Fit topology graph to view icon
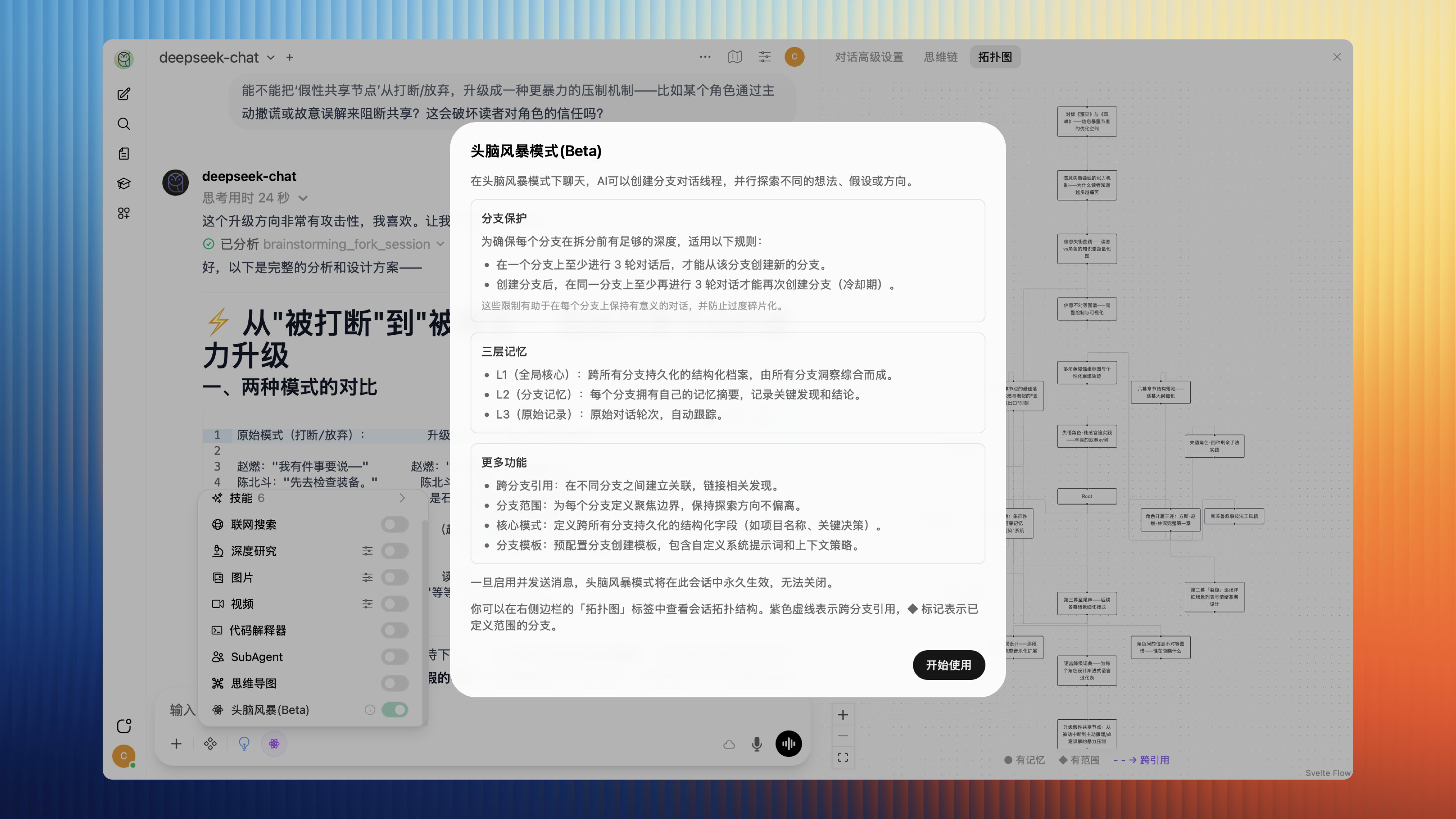This screenshot has width=1456, height=819. (843, 758)
